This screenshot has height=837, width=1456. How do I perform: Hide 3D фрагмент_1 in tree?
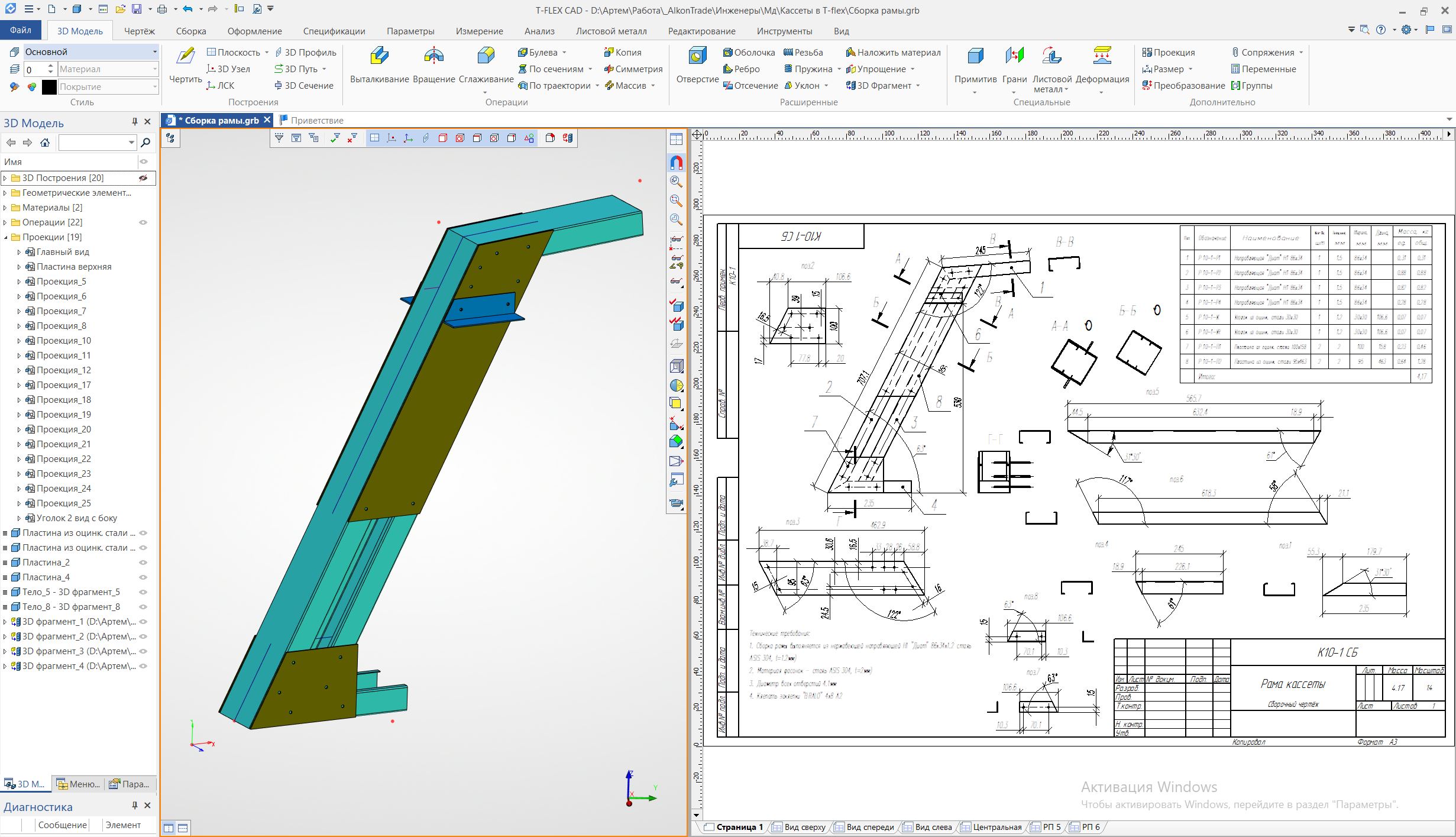143,622
